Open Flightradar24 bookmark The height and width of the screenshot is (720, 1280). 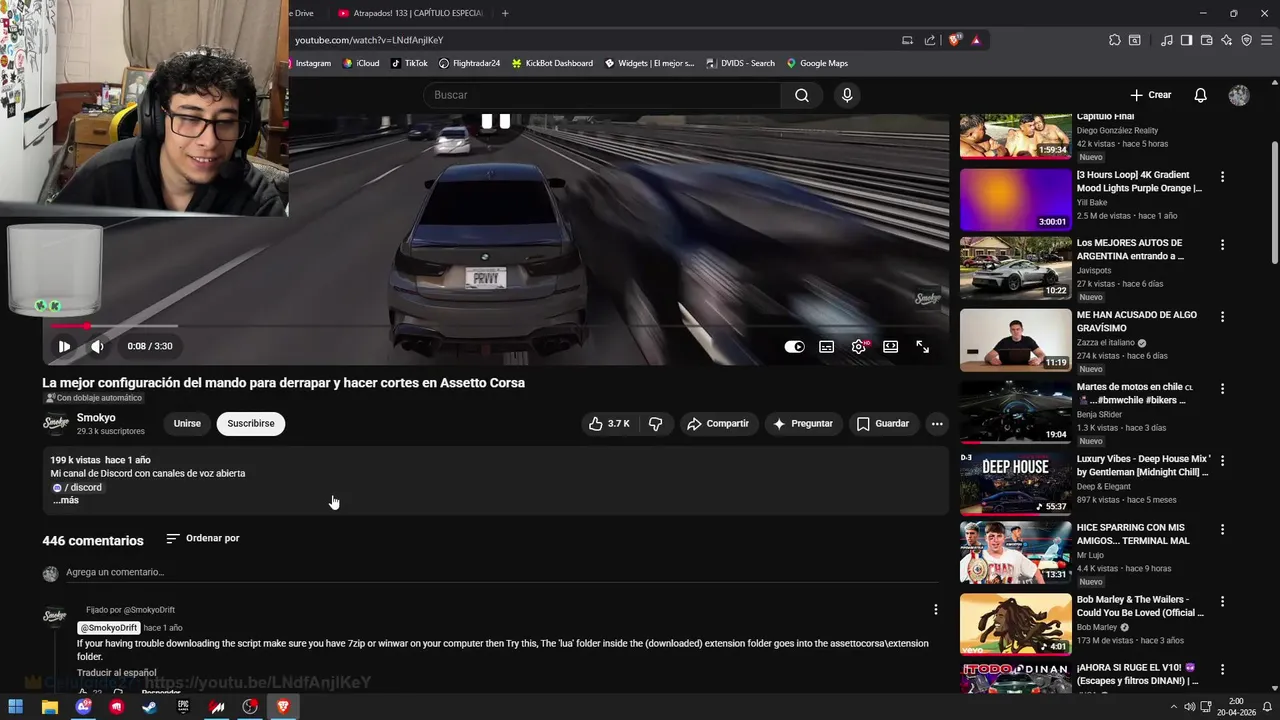pyautogui.click(x=469, y=63)
